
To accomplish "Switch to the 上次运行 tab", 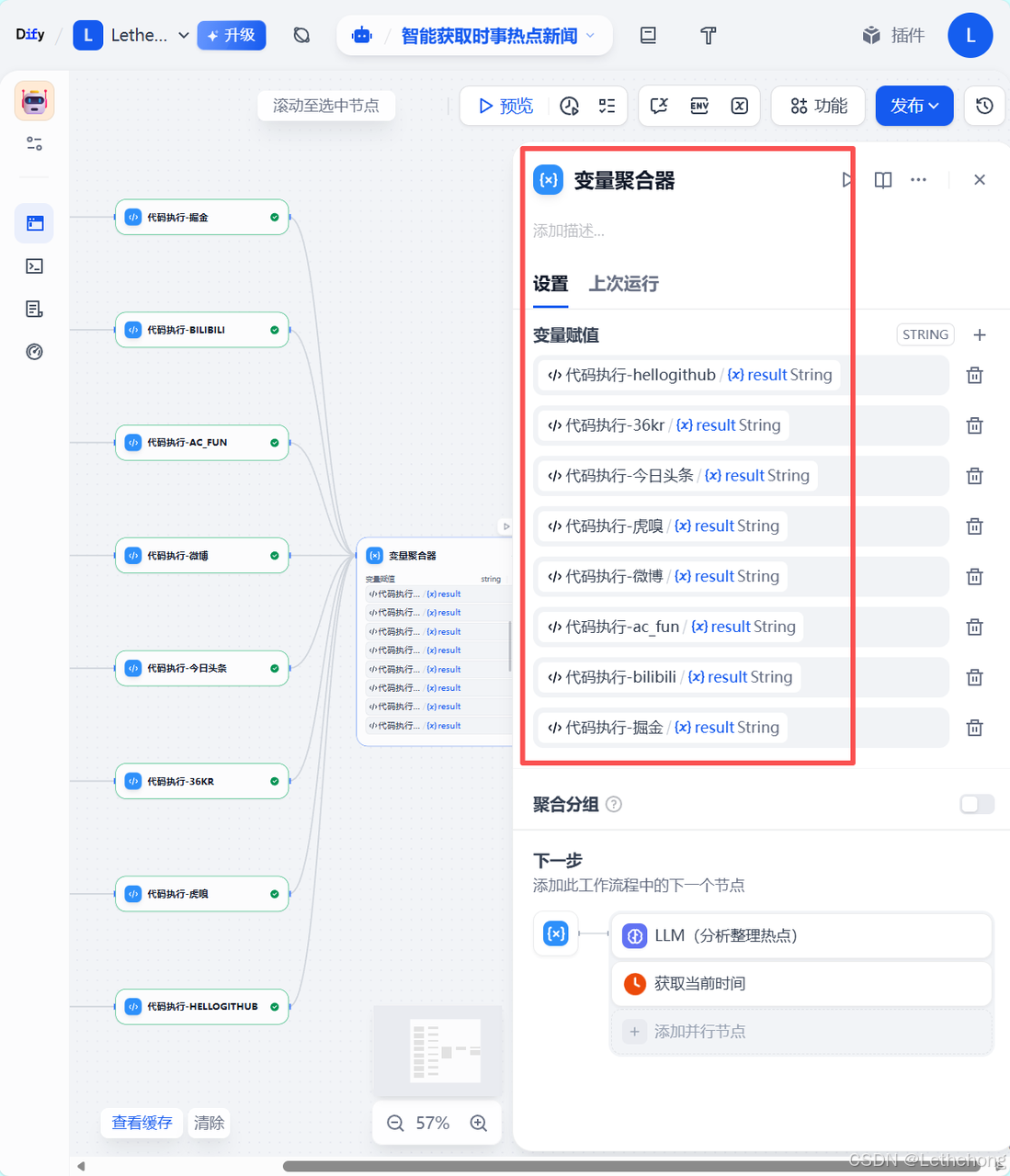I will (x=624, y=284).
